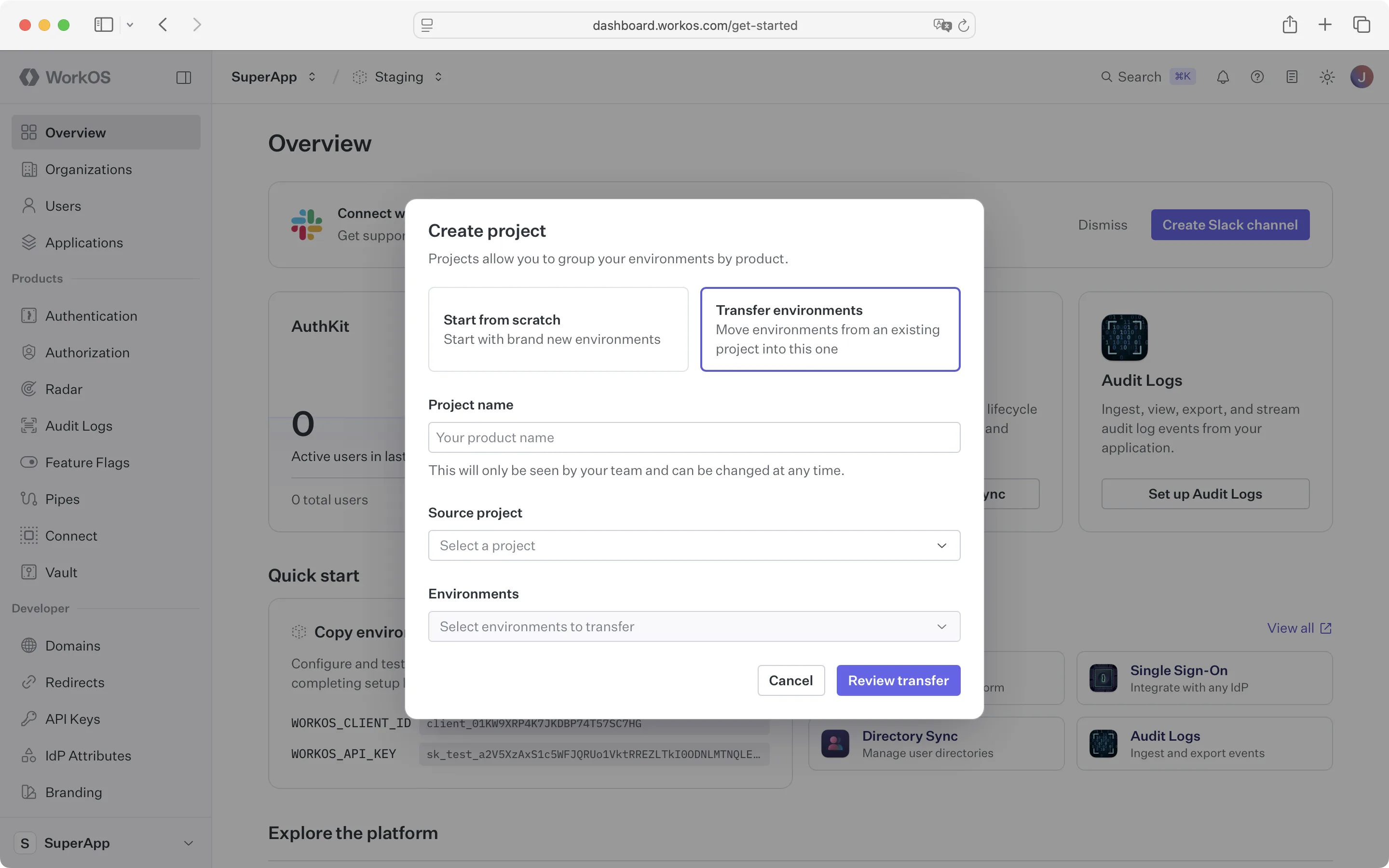Open Redirects in the sidebar

point(106,682)
